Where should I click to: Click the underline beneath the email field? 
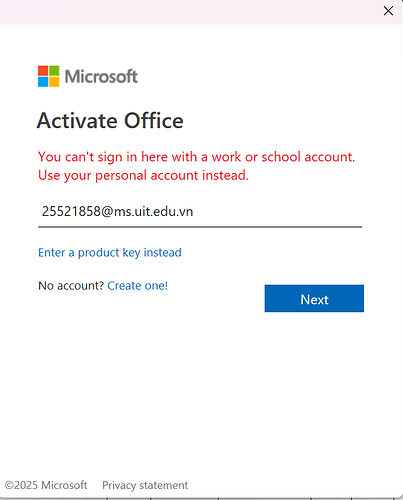click(x=200, y=227)
